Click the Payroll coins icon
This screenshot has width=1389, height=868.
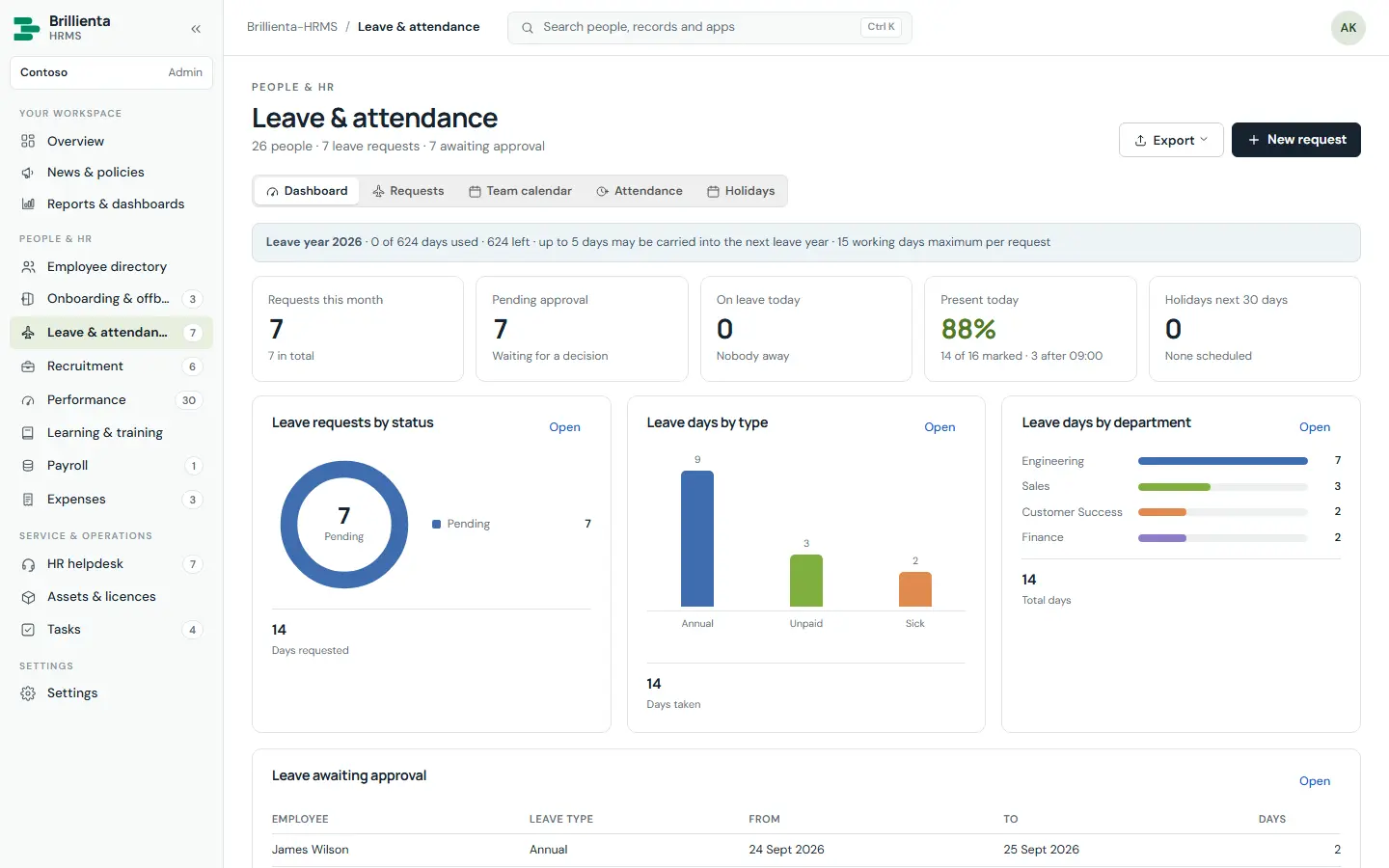pos(28,466)
